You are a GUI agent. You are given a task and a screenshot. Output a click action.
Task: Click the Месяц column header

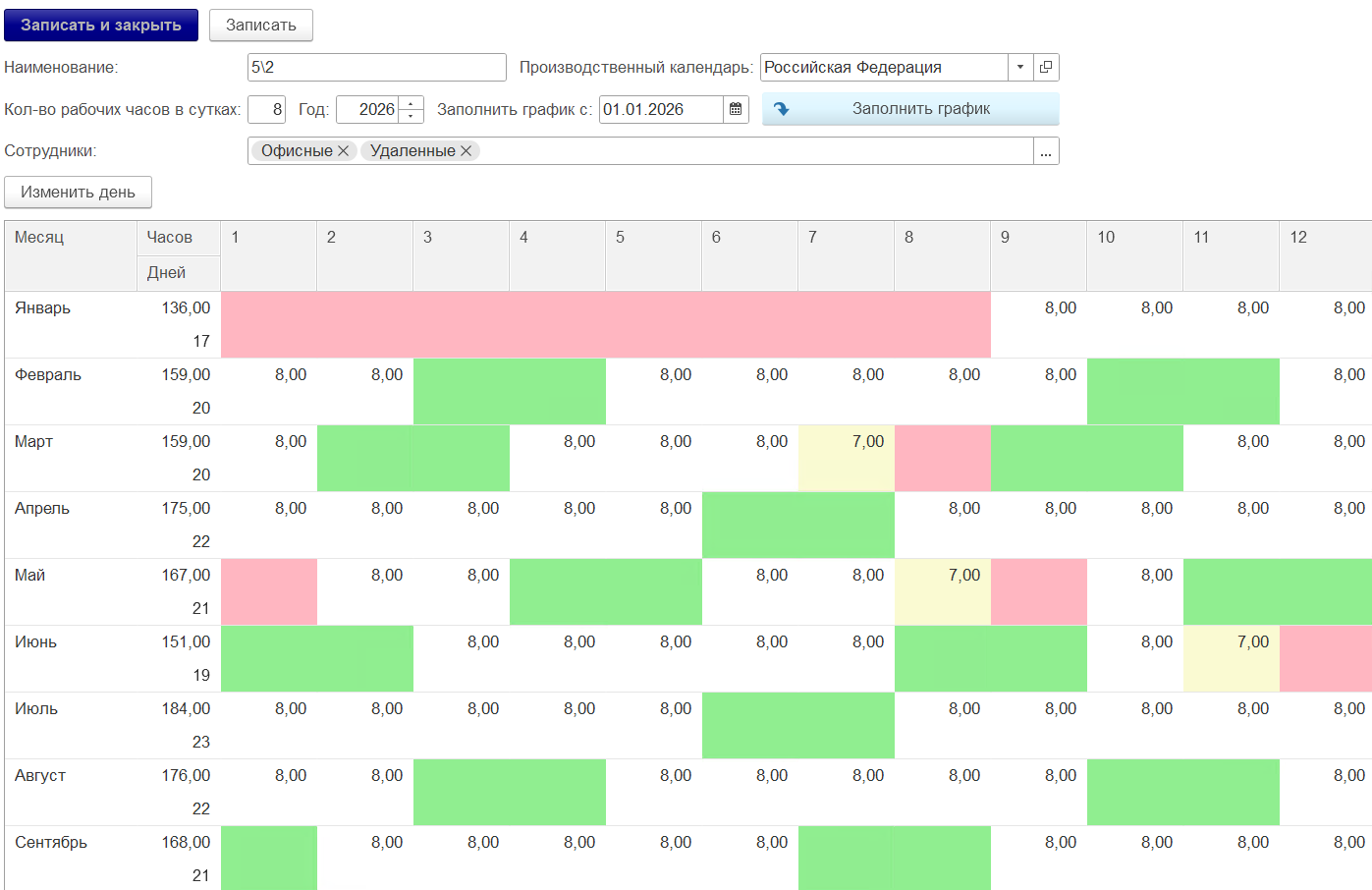point(71,255)
